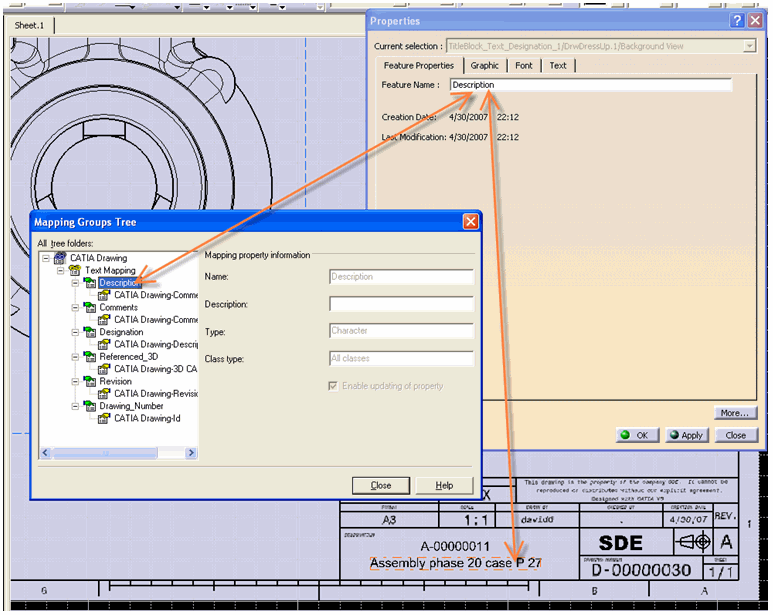The width and height of the screenshot is (773, 615).
Task: Switch to the Graphic tab
Action: (x=484, y=66)
